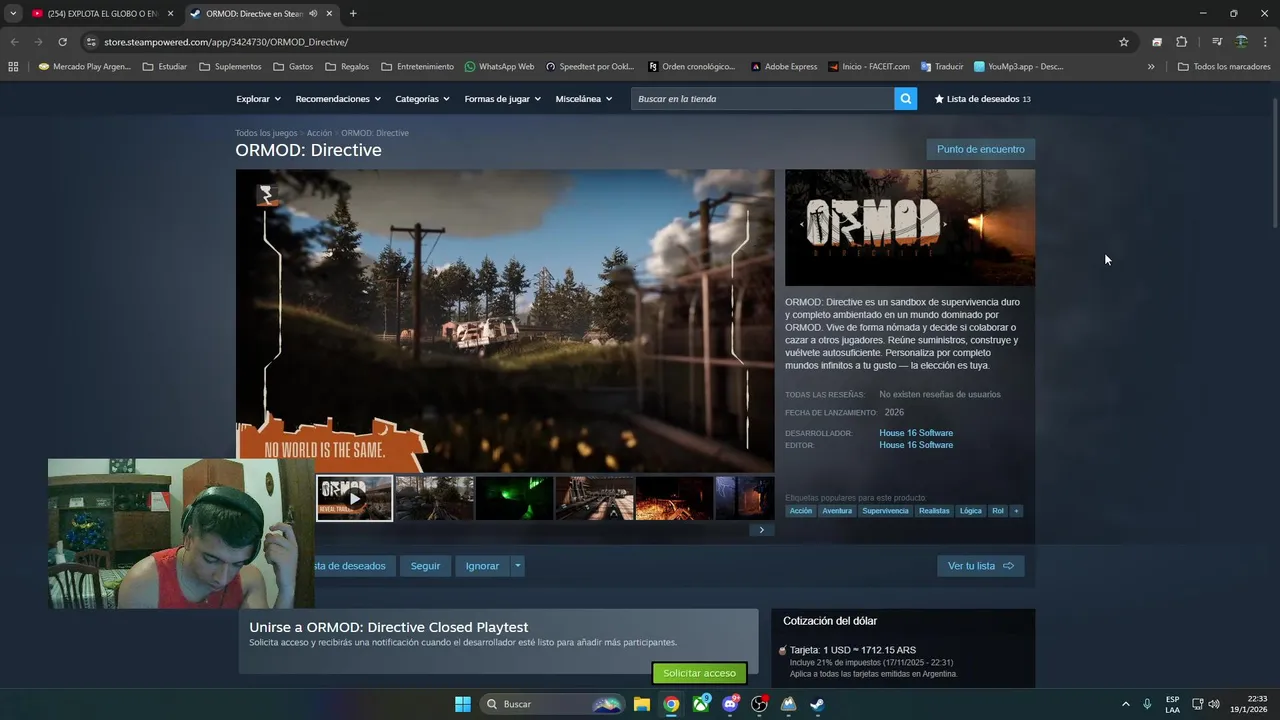The image size is (1280, 720).
Task: Click the Chrome taskbar icon
Action: tap(671, 704)
